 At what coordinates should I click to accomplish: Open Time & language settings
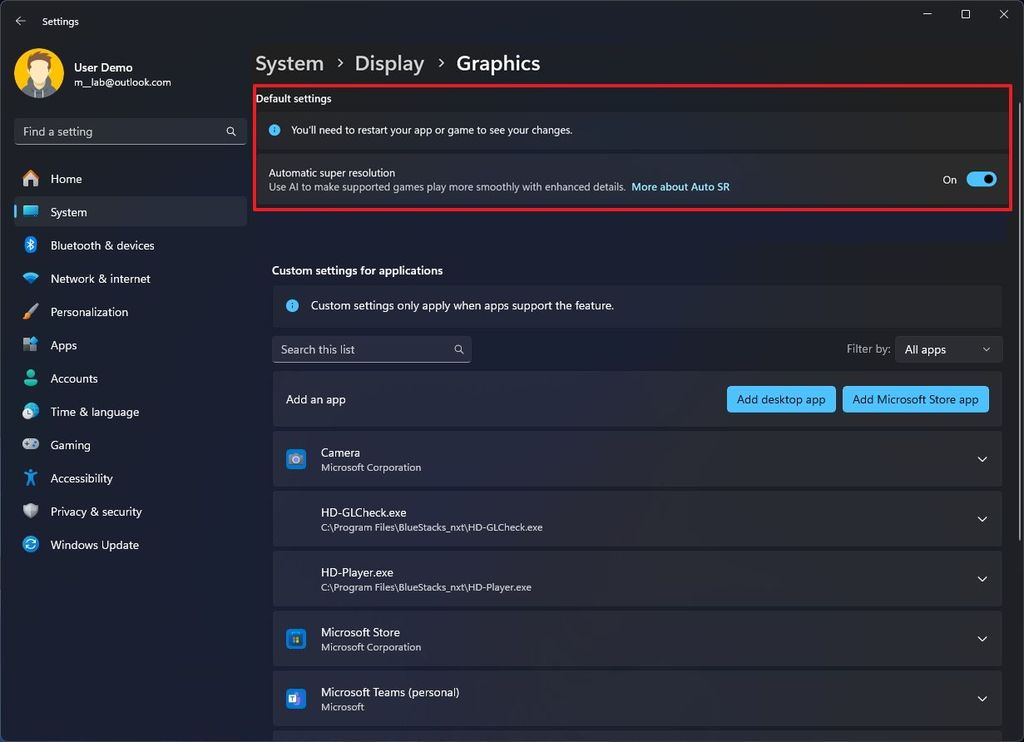tap(95, 411)
